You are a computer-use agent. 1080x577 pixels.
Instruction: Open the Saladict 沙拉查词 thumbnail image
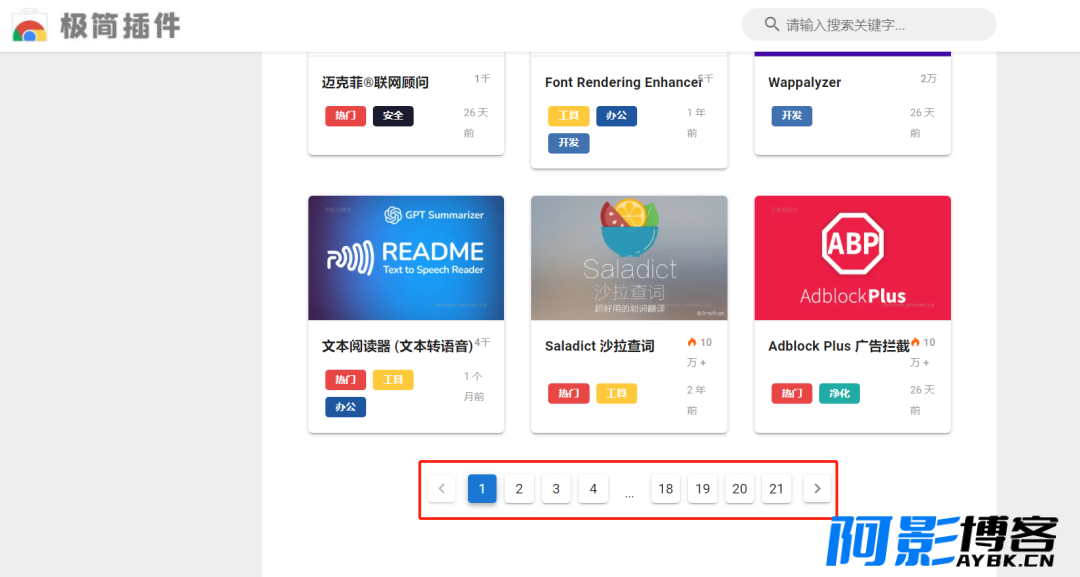[629, 258]
